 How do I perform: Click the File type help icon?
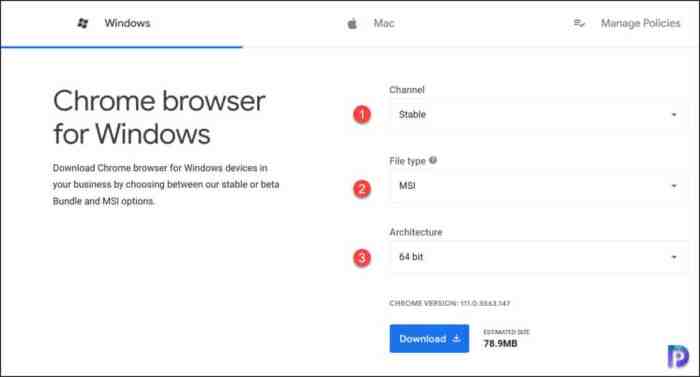tap(433, 160)
